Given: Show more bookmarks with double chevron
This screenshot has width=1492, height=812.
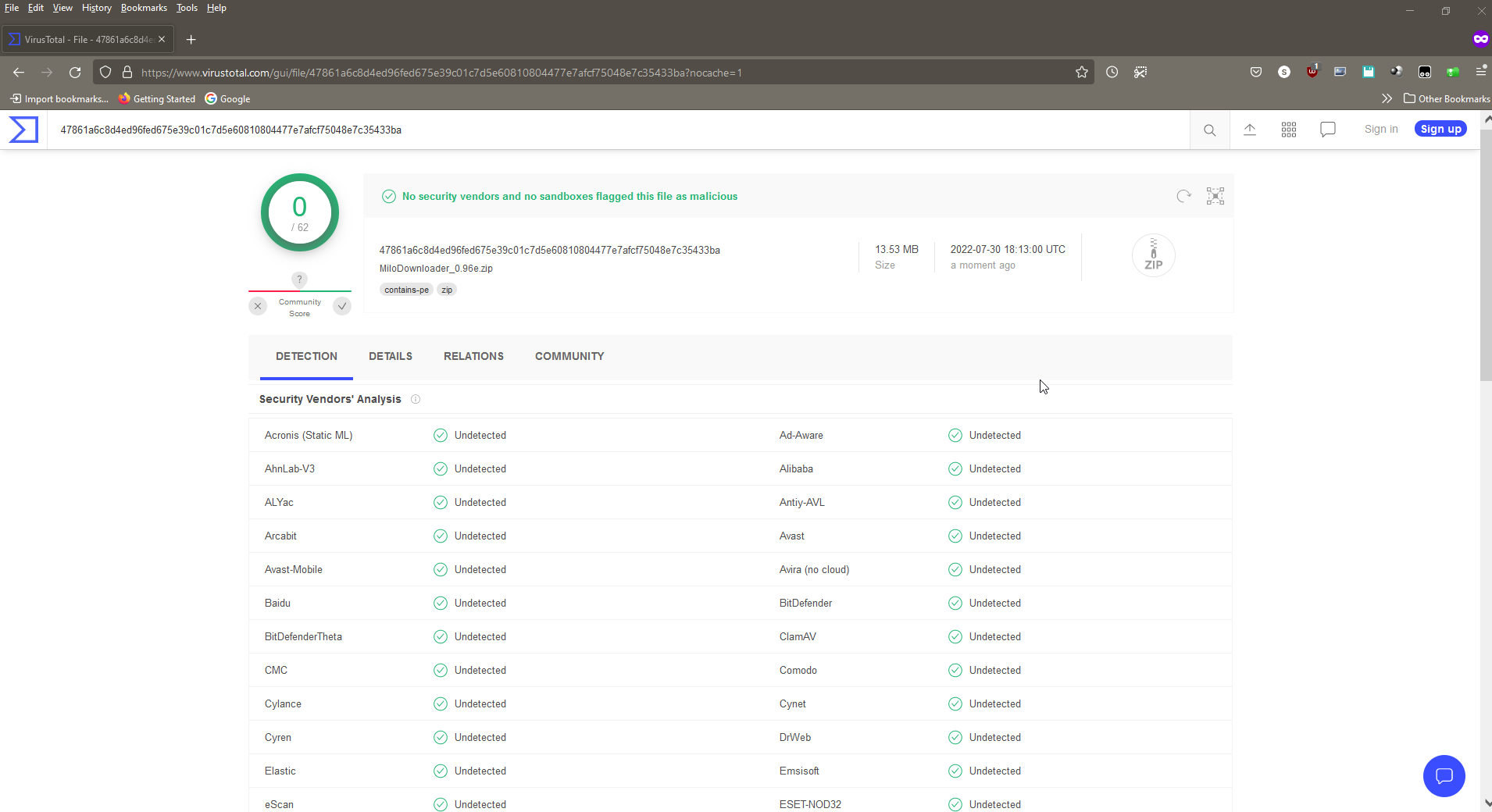Looking at the screenshot, I should [x=1387, y=98].
